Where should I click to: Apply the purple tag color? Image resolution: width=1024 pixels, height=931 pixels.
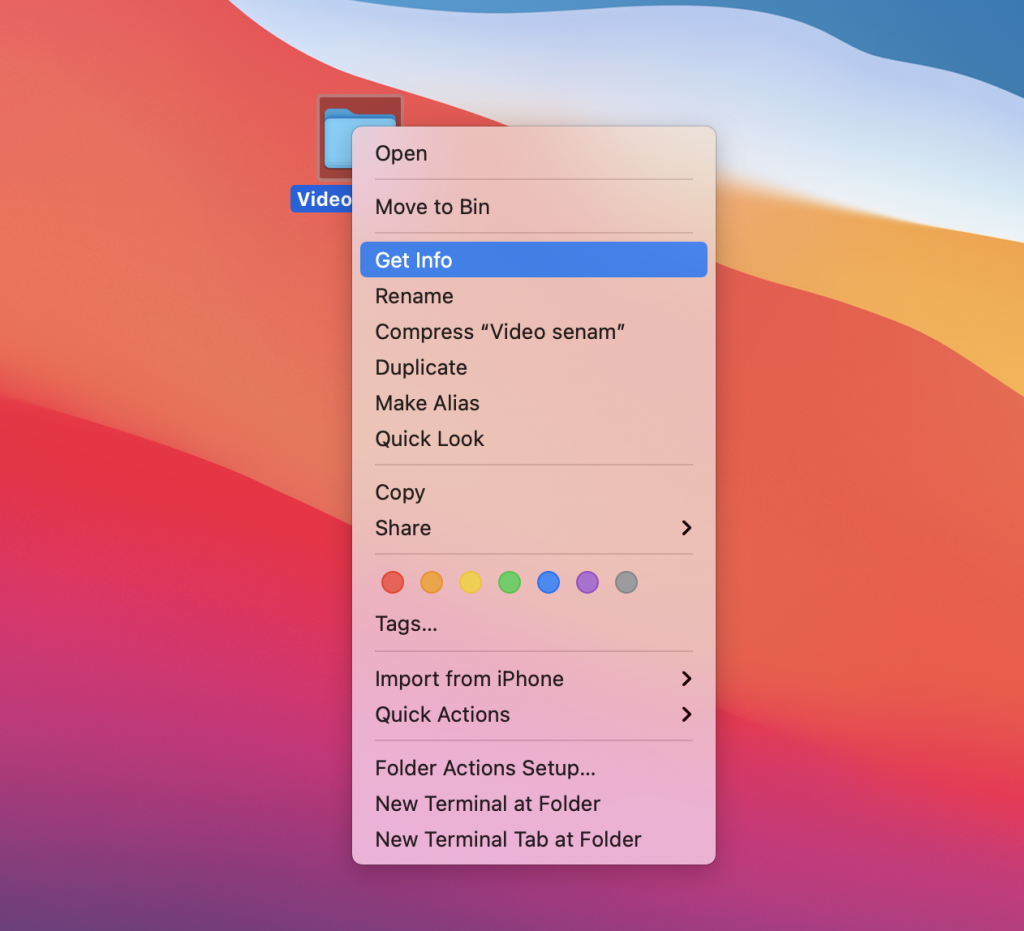(587, 582)
